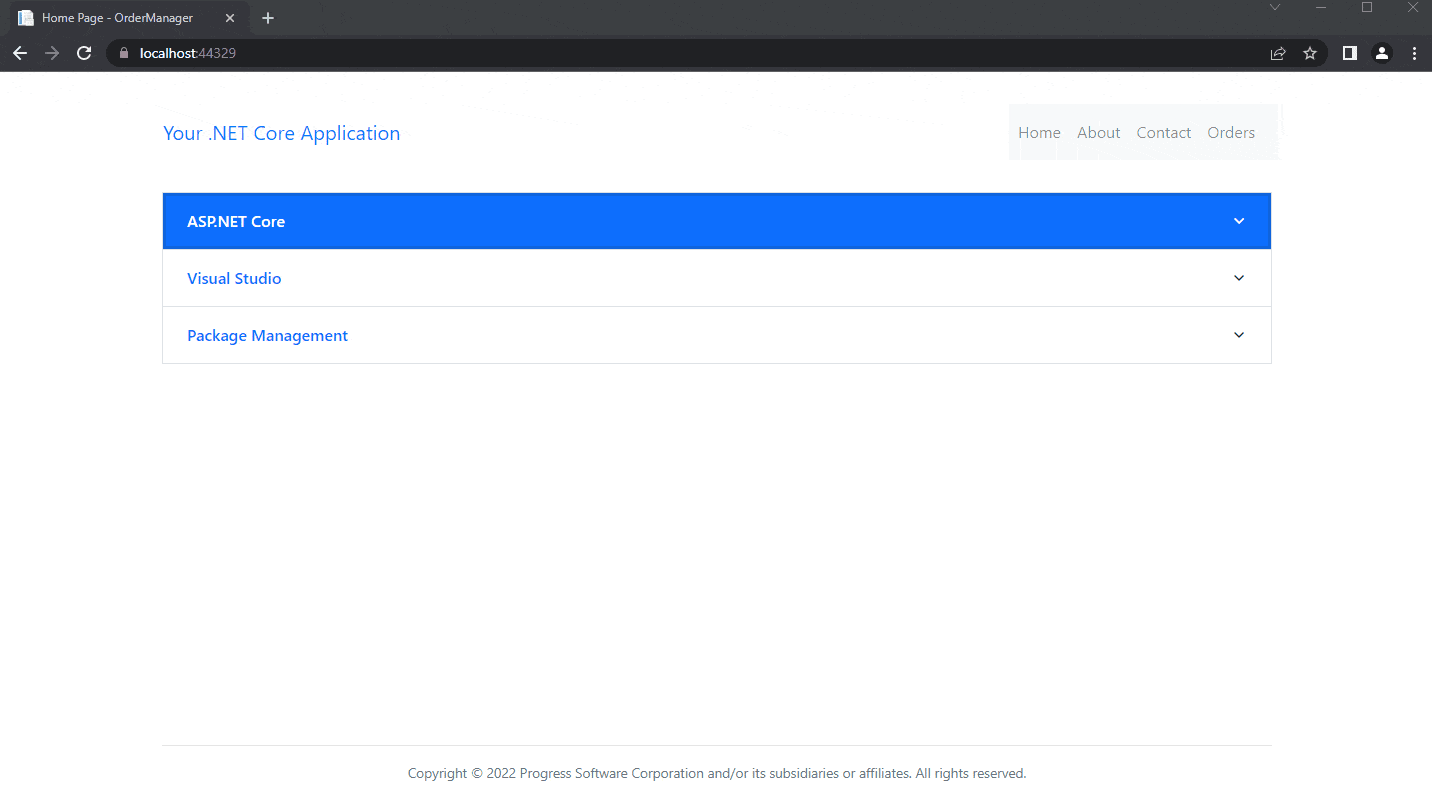
Task: Click the Your .NET Core Application brand link
Action: pos(281,133)
